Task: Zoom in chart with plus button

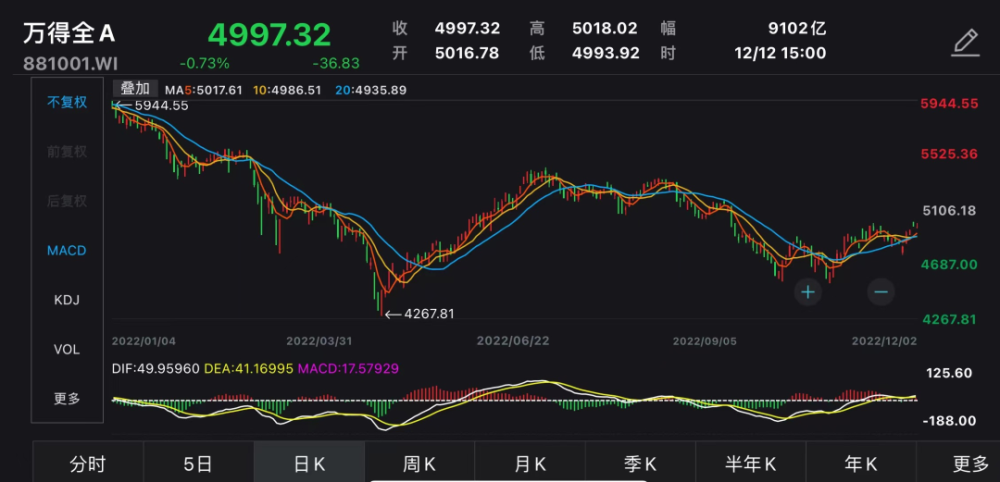Action: point(808,293)
